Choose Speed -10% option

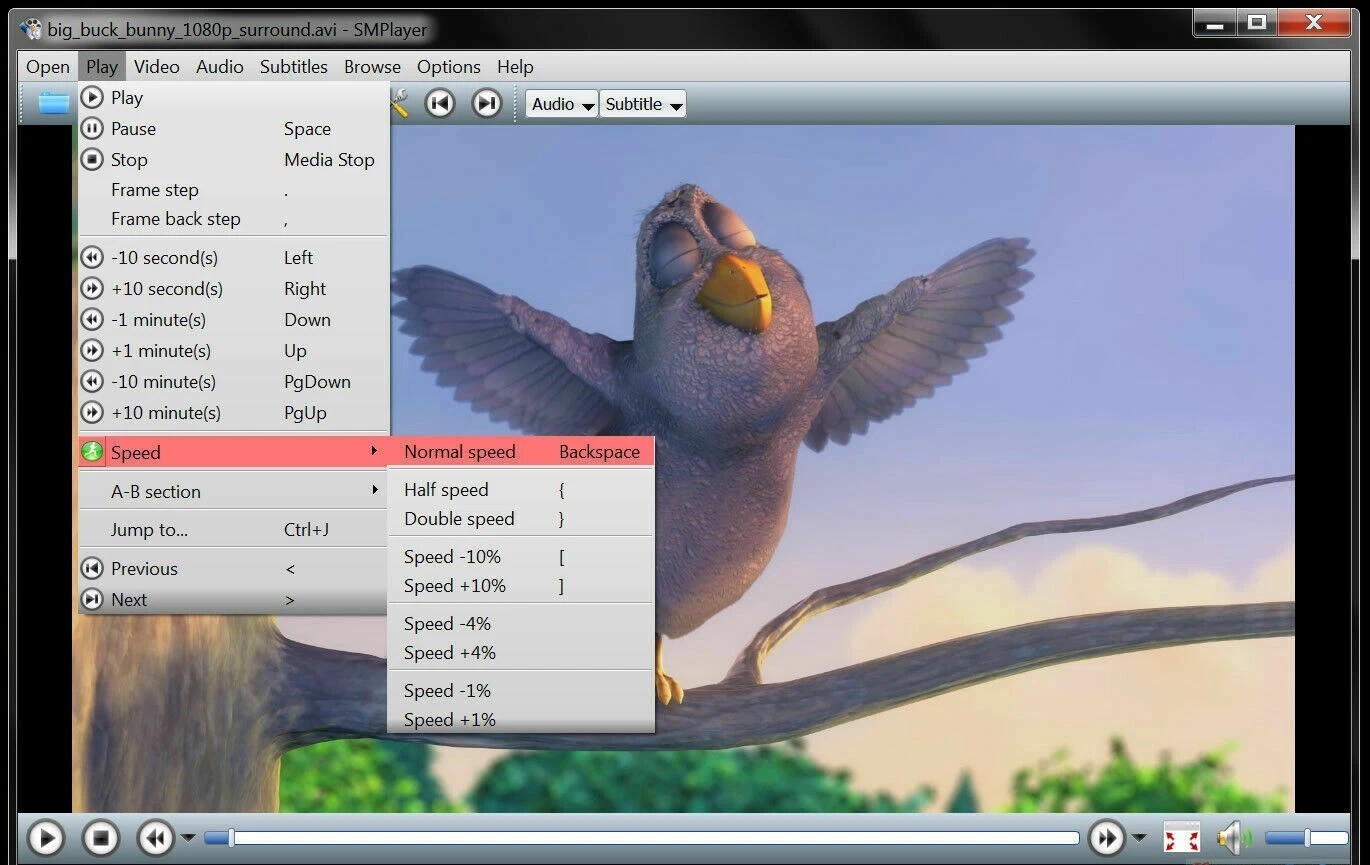(x=521, y=557)
